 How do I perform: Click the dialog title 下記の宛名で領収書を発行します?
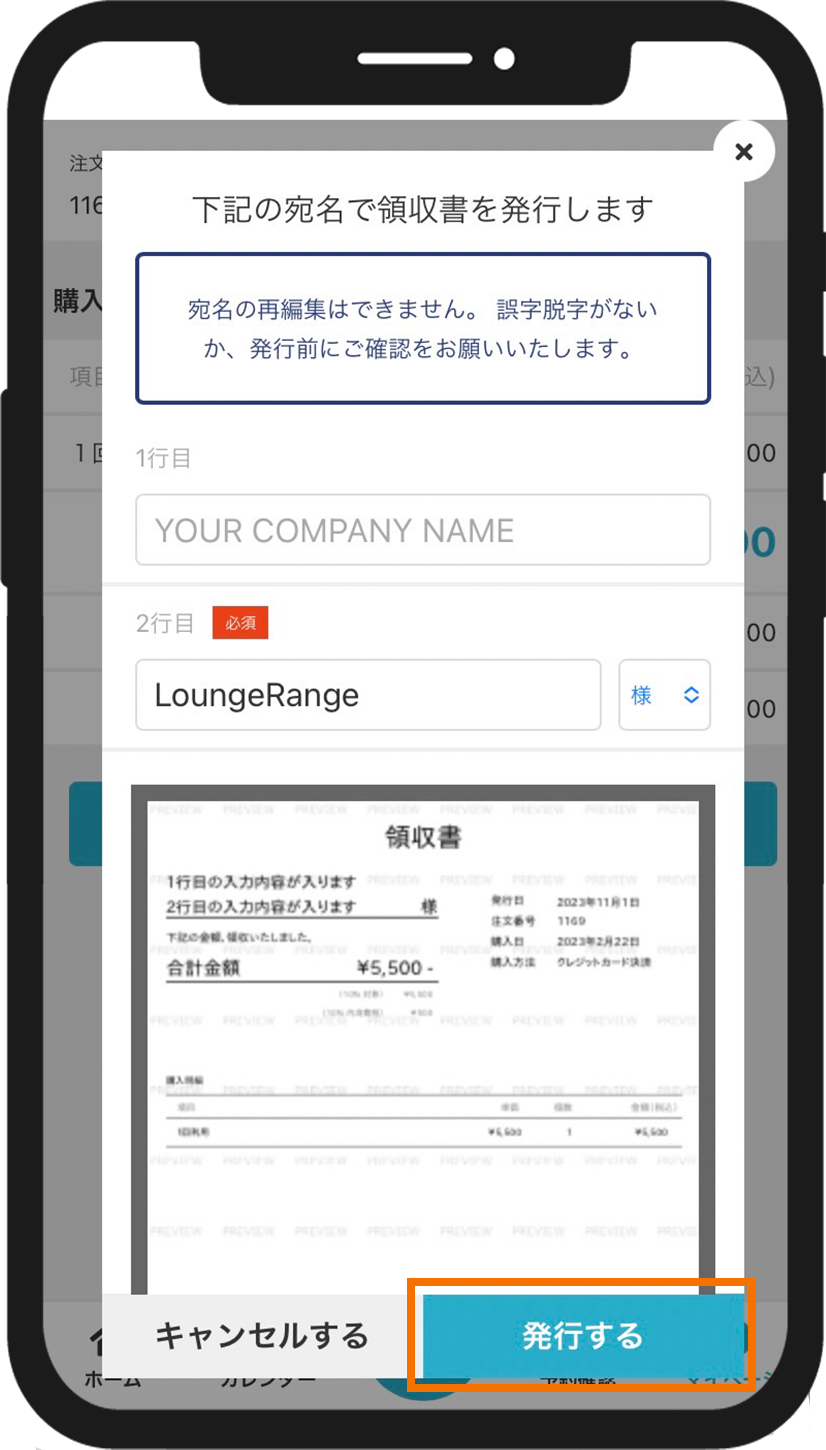tap(422, 210)
